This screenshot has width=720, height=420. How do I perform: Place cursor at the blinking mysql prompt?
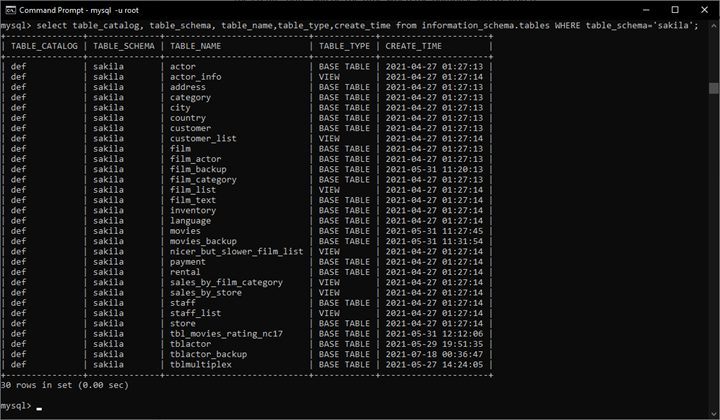39,407
